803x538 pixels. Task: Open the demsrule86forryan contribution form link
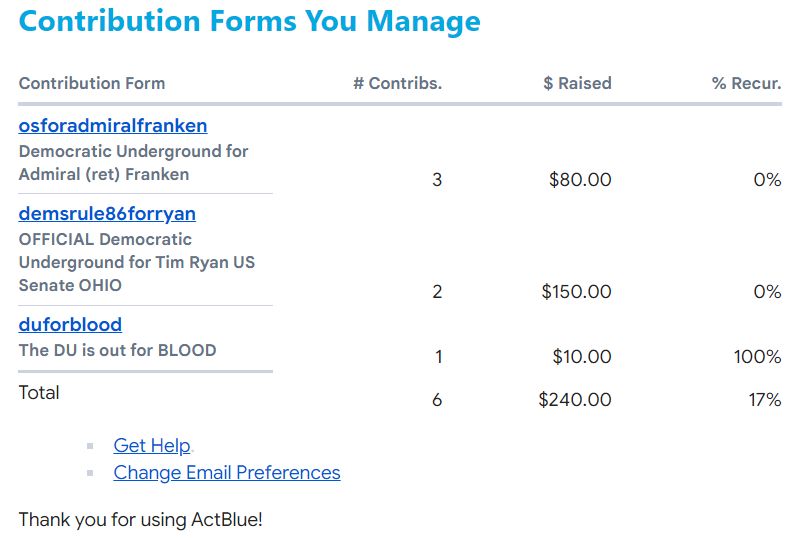tap(107, 214)
